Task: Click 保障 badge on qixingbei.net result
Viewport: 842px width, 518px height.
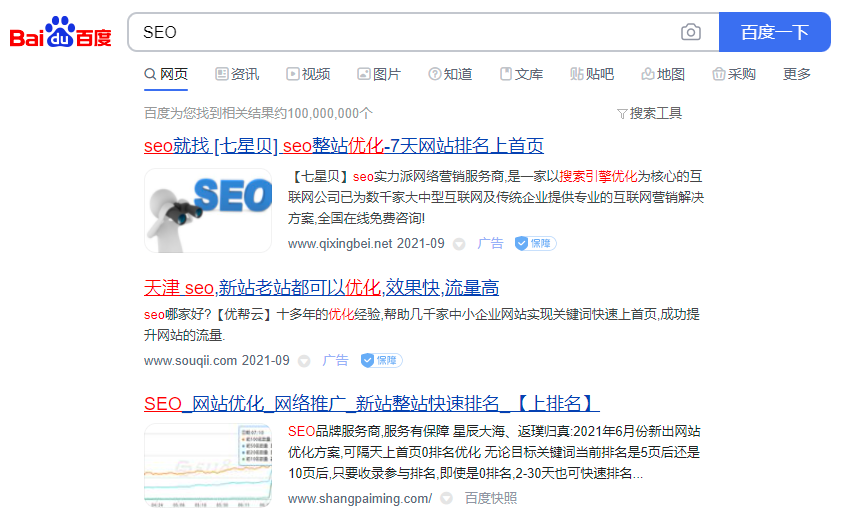Action: pos(535,244)
